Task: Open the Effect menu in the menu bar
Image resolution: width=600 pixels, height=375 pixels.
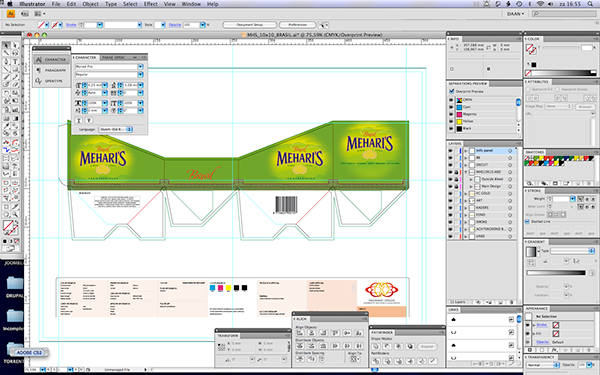Action: click(x=150, y=4)
